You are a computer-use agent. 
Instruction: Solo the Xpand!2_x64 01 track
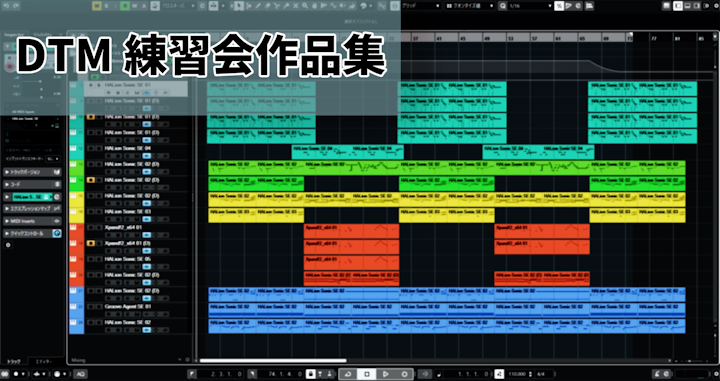[99, 228]
